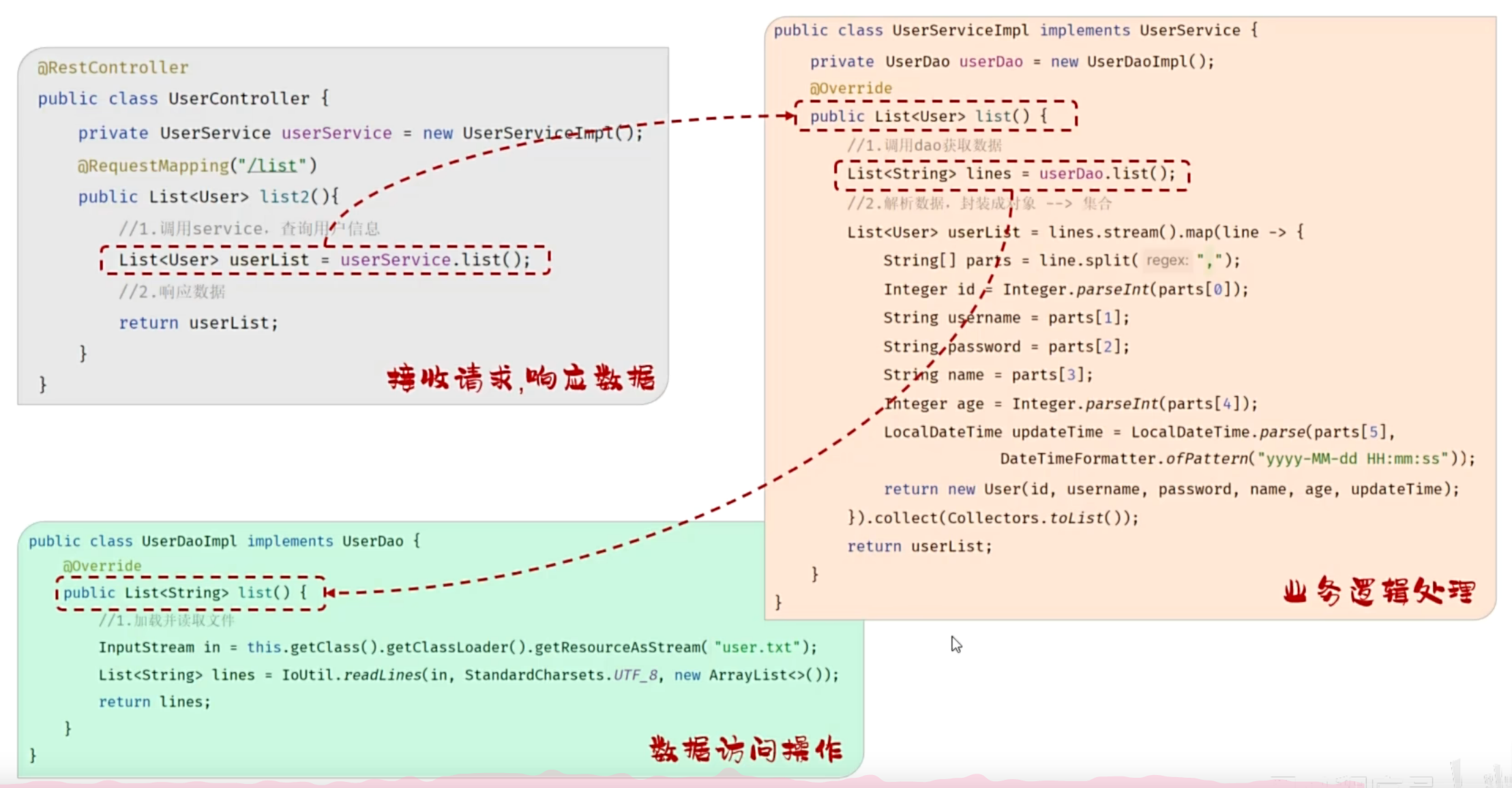The height and width of the screenshot is (788, 1512).
Task: Click the dashed box around userDao.list() line
Action: [1011, 174]
